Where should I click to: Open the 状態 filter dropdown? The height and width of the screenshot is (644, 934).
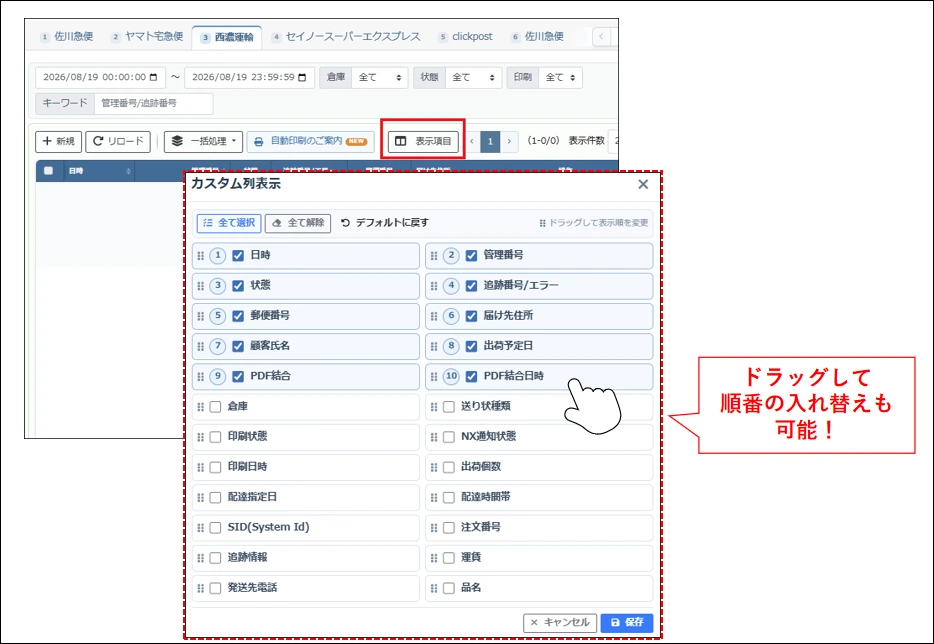point(473,77)
